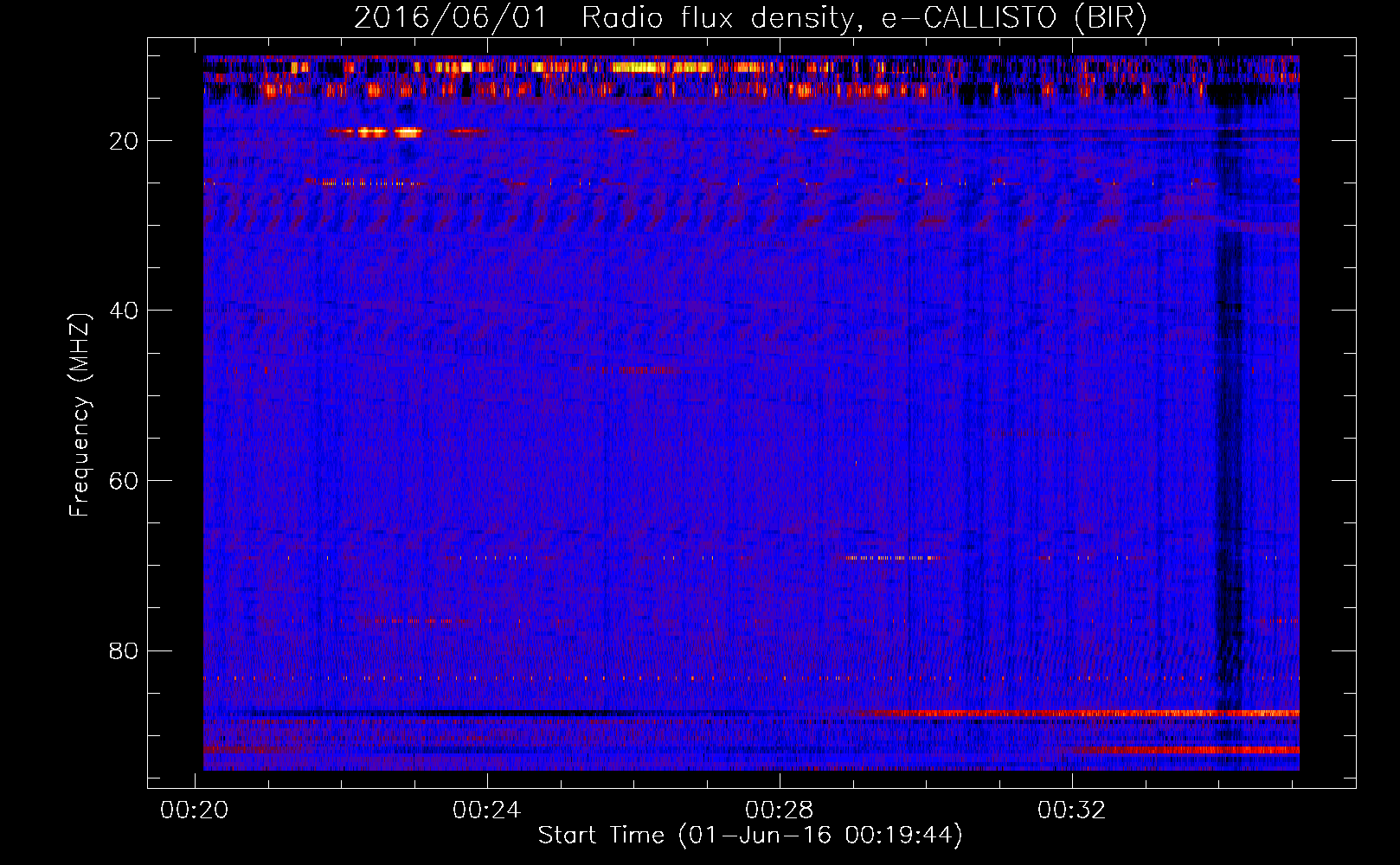The width and height of the screenshot is (1400, 865).
Task: Click the '60' frequency tick label
Action: tap(124, 481)
